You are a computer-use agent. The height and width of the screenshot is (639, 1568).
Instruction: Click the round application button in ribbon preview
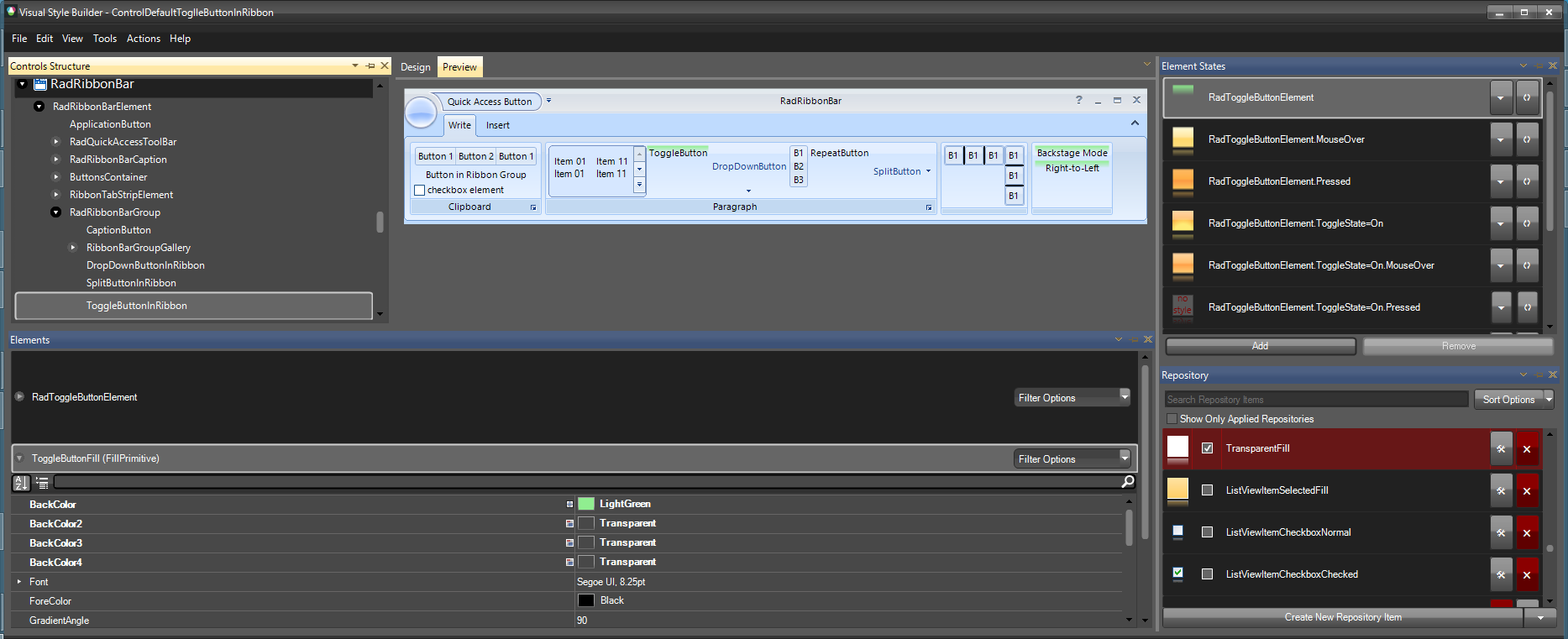(421, 112)
